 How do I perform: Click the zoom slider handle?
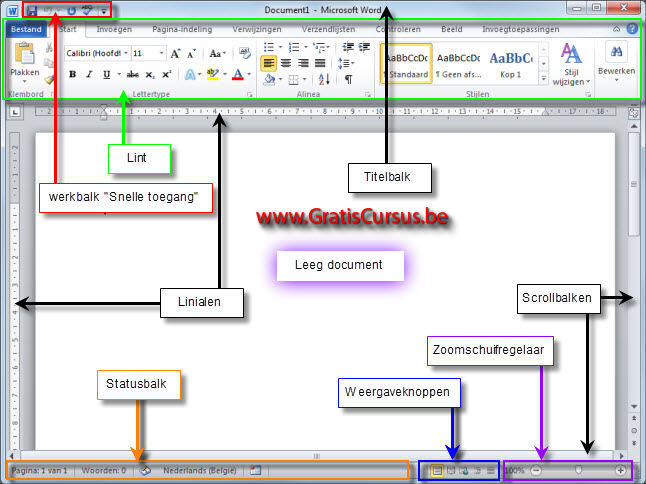[x=578, y=470]
